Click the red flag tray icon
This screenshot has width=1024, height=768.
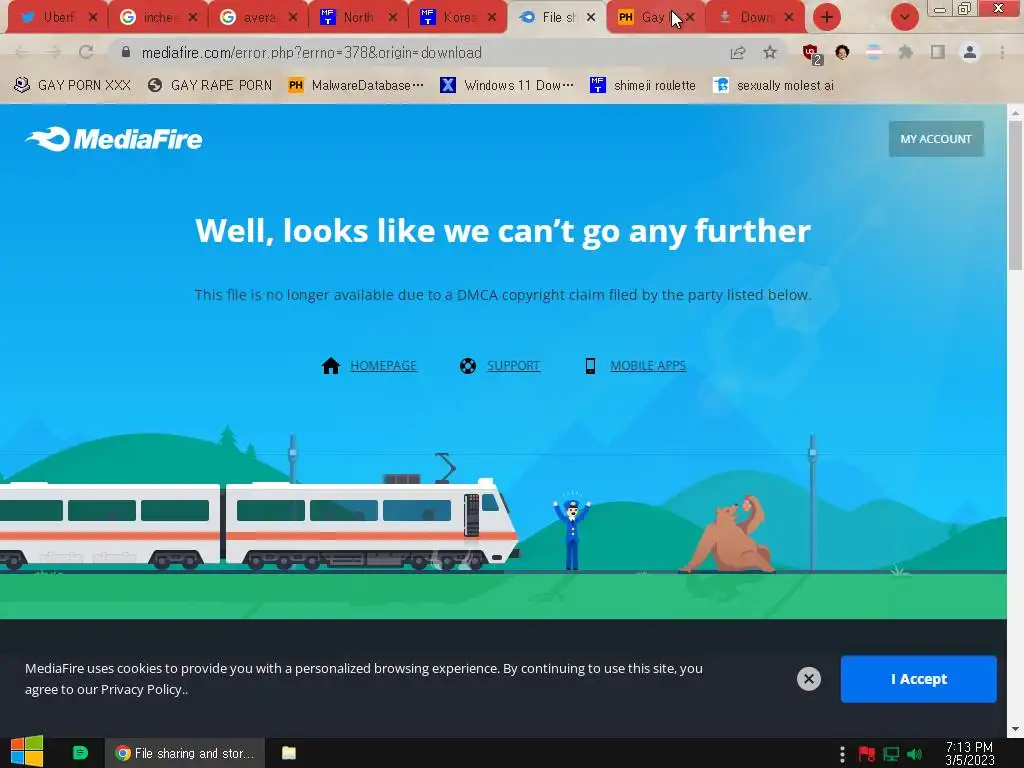[x=867, y=754]
